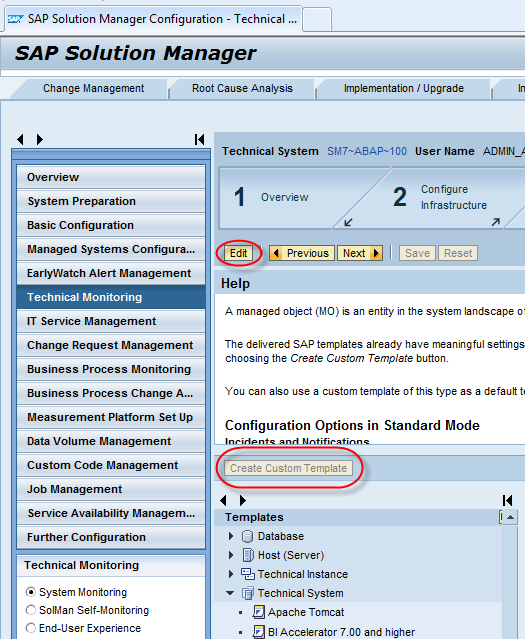Click the Edit button
This screenshot has width=526, height=639.
pos(238,253)
